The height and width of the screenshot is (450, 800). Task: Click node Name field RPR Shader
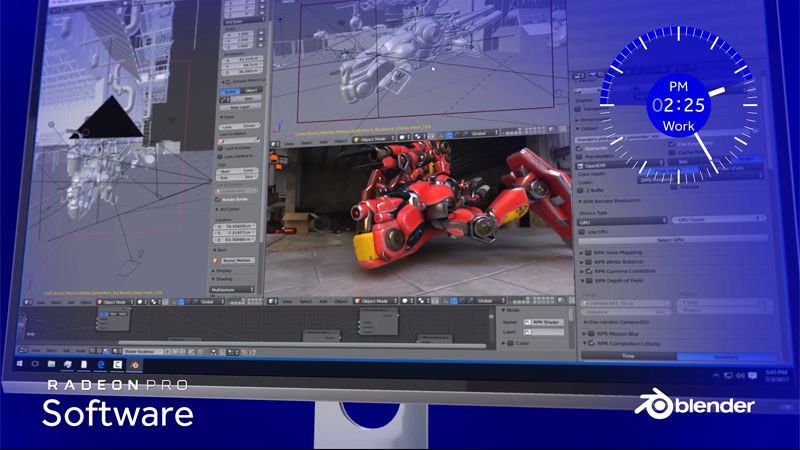[544, 322]
